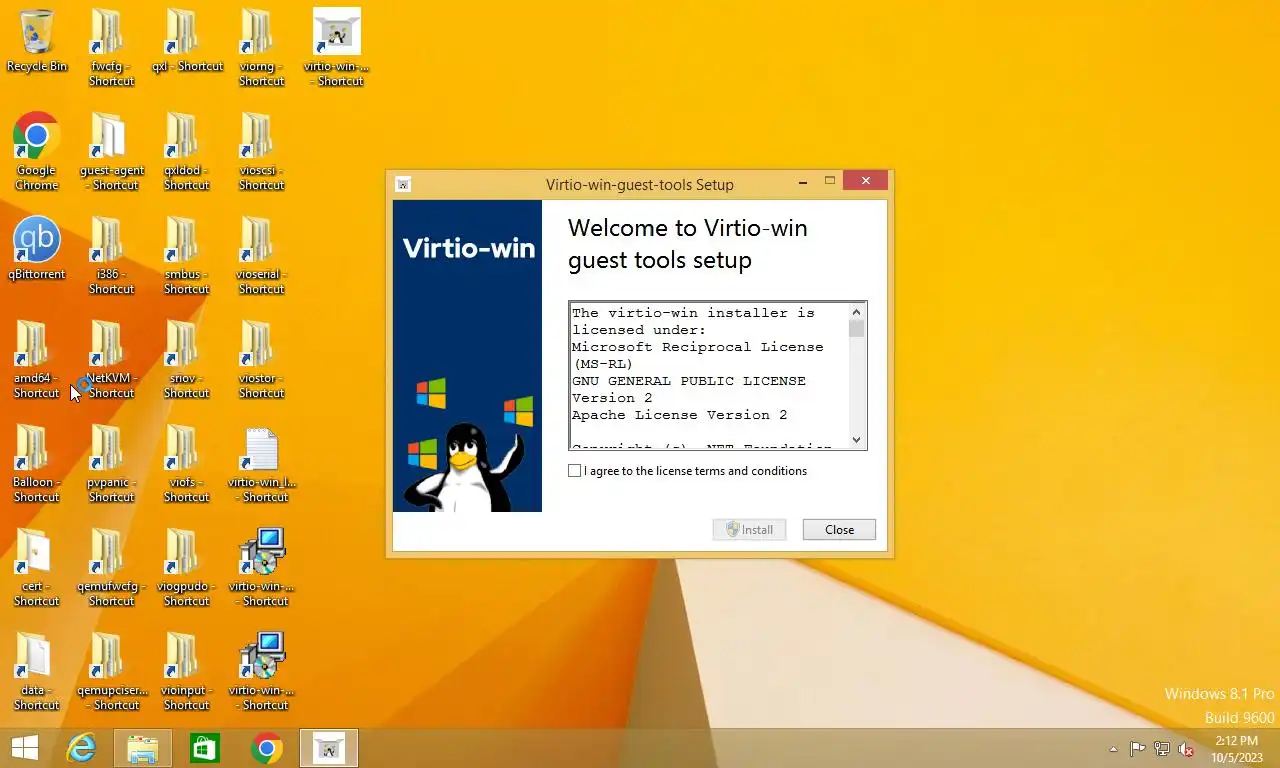1280x768 pixels.
Task: Maximize the Virtio-win-guest-tools Setup window
Action: click(x=830, y=182)
